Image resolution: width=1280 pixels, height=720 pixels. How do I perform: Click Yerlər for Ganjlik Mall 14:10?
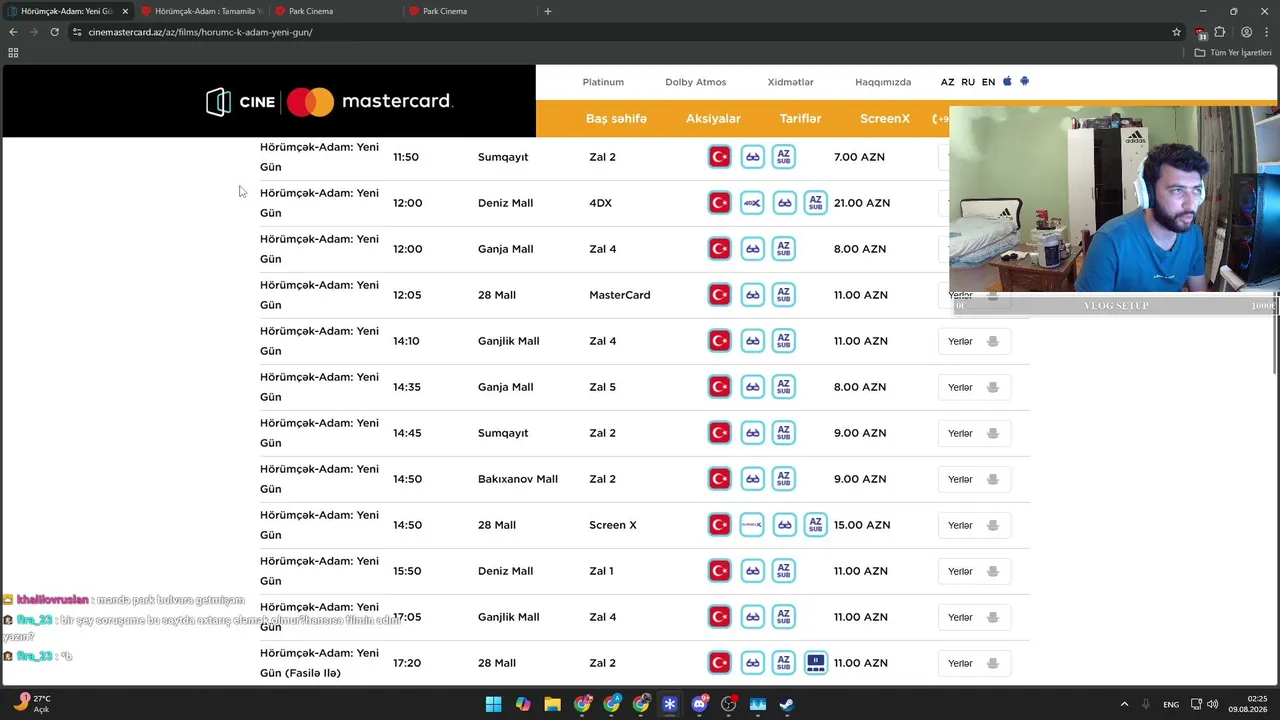(x=974, y=341)
